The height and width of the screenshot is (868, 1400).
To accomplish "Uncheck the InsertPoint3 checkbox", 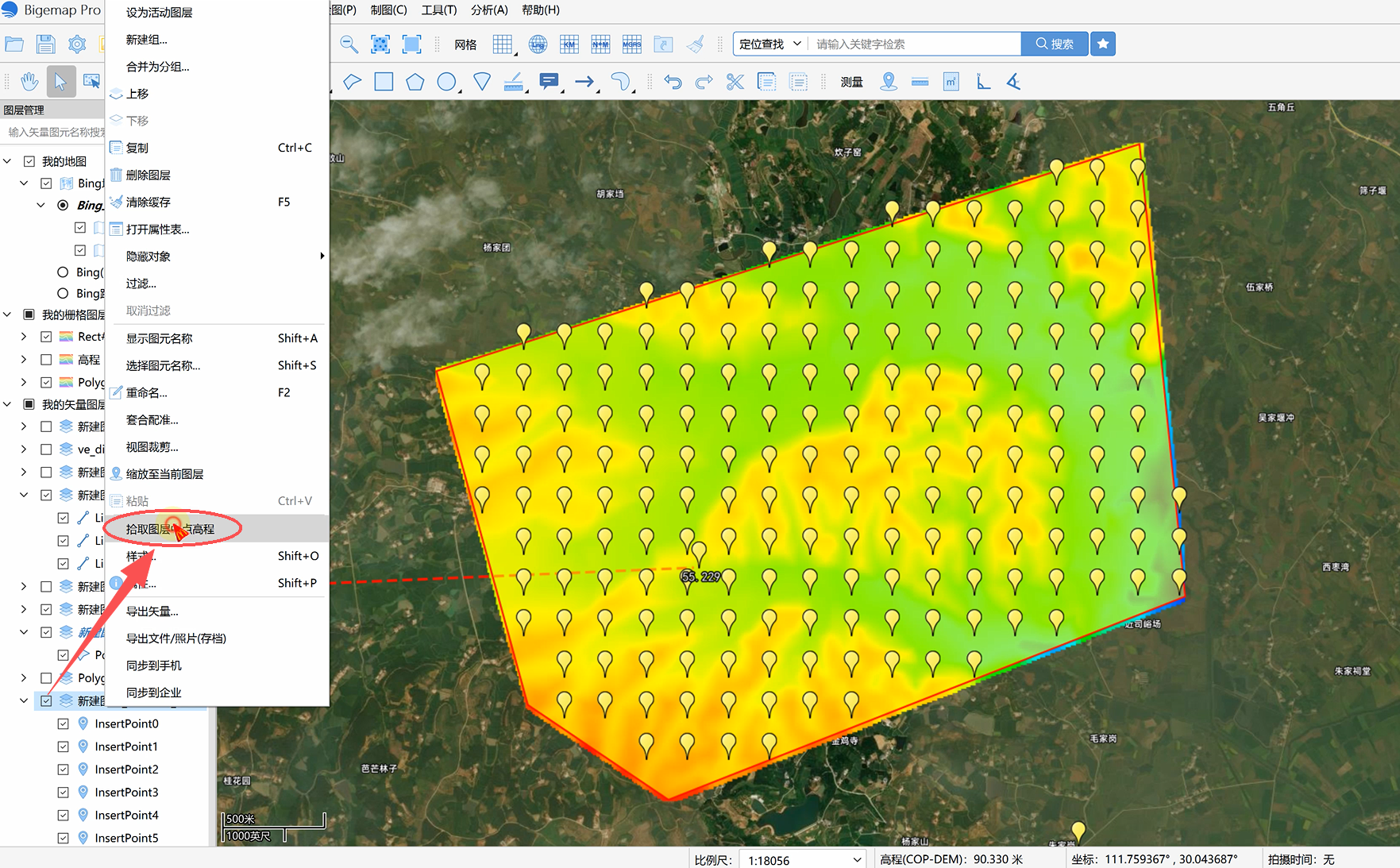I will coord(63,792).
